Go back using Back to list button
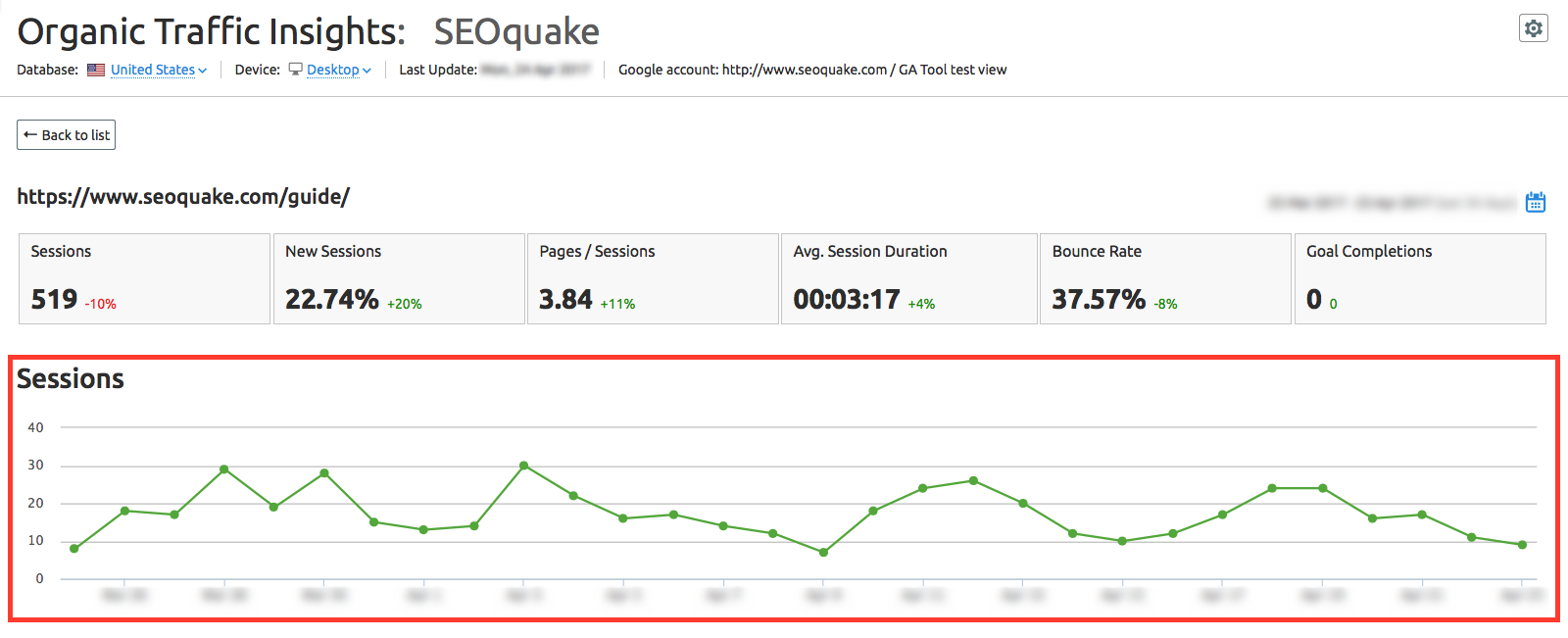The image size is (1568, 638). pyautogui.click(x=67, y=135)
